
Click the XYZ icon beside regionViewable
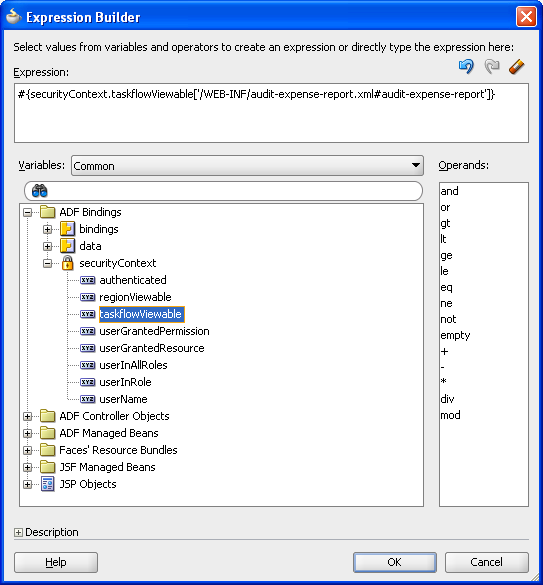pos(88,297)
